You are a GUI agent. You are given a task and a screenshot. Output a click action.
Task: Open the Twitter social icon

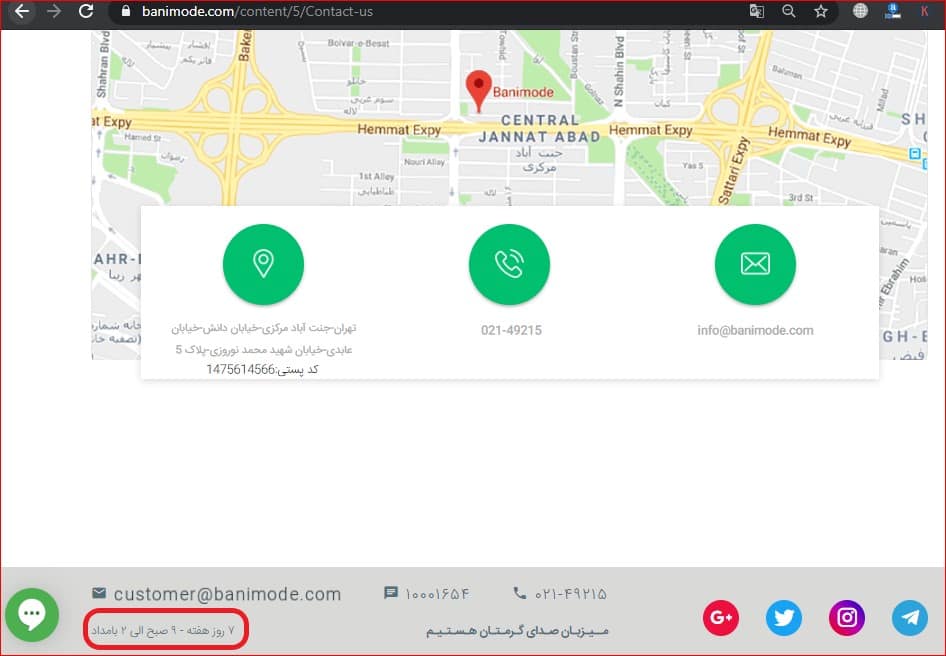click(x=784, y=617)
